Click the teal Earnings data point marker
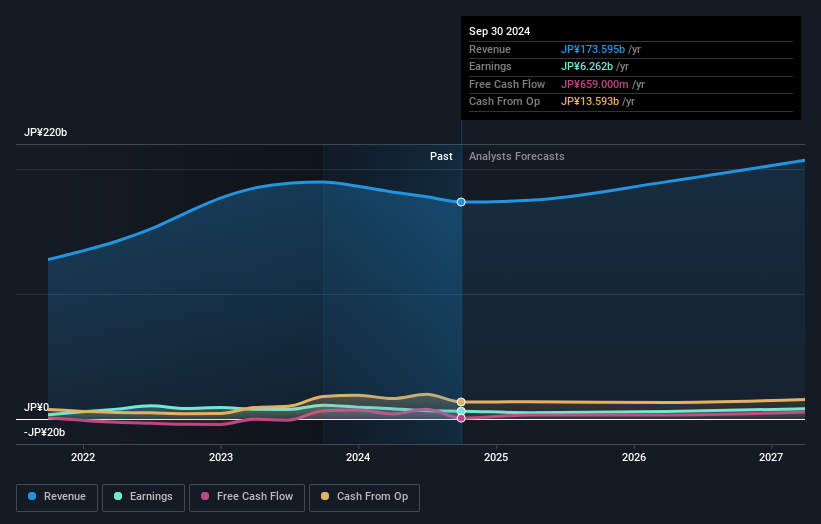The image size is (821, 524). point(461,411)
